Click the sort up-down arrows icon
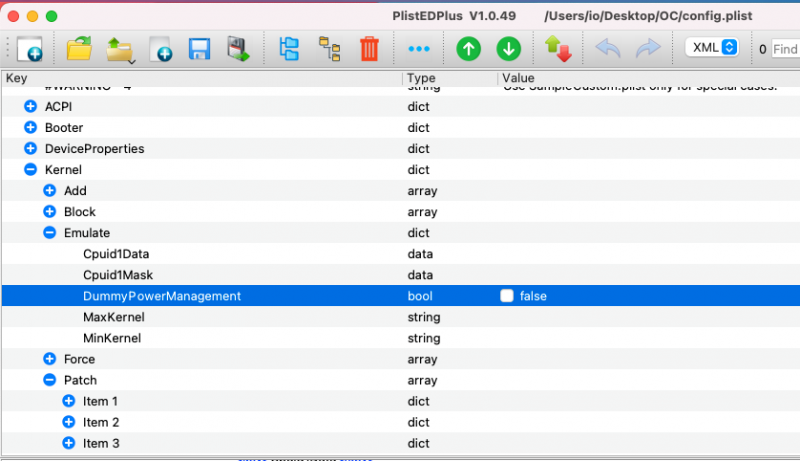This screenshot has height=461, width=800. [558, 49]
